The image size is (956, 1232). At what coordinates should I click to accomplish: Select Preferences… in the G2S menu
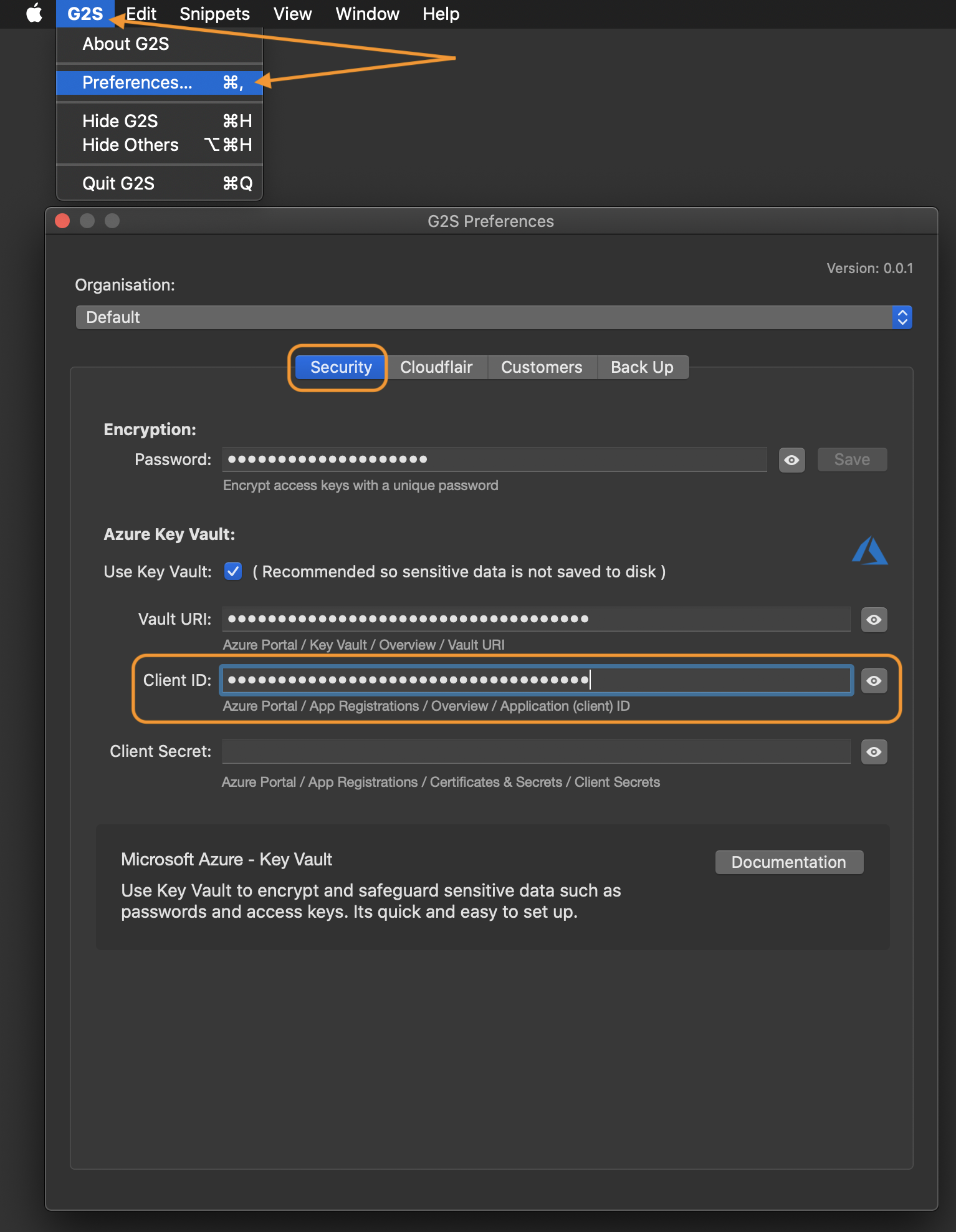coord(160,82)
